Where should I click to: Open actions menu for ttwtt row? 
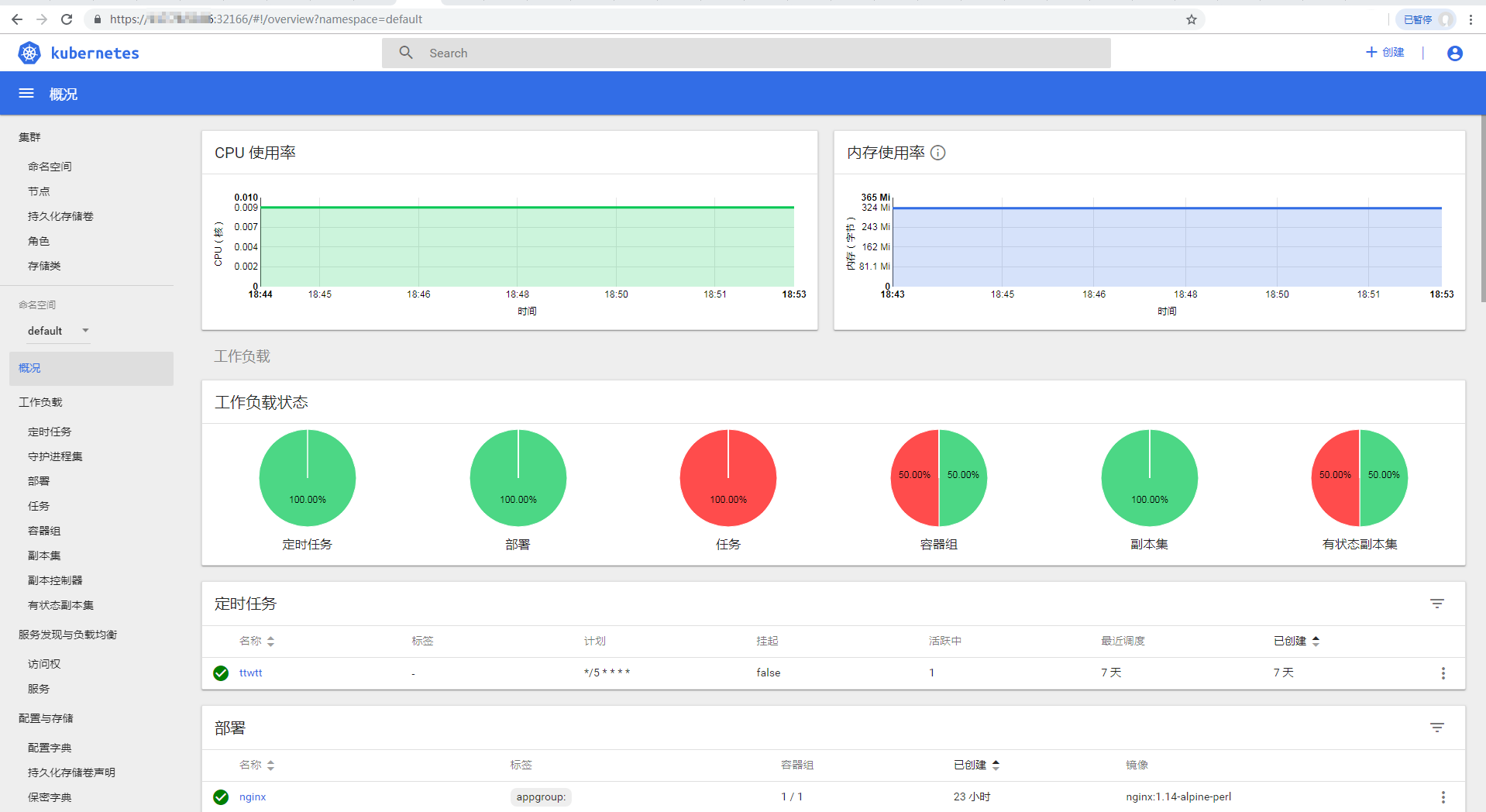pyautogui.click(x=1443, y=673)
